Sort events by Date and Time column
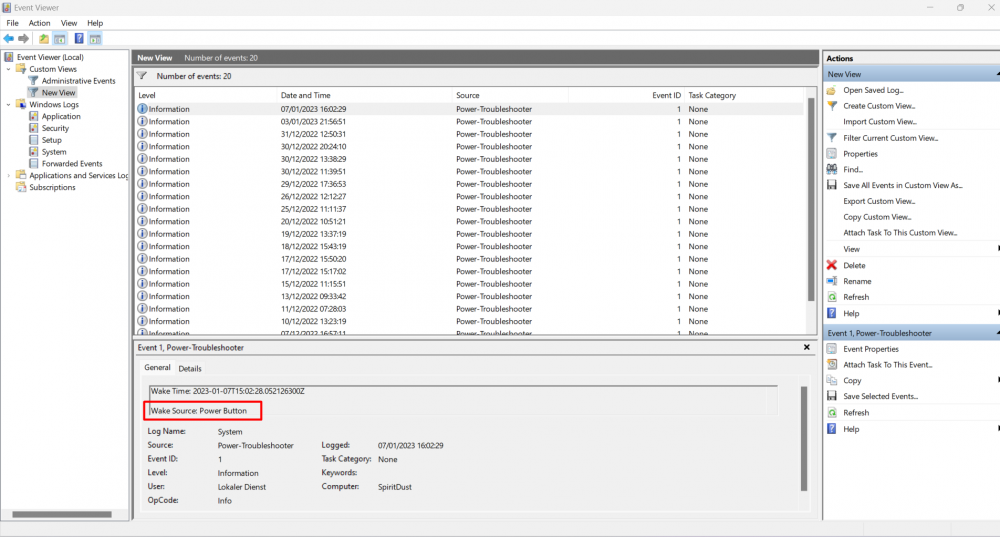The width and height of the screenshot is (1000, 537). click(364, 95)
